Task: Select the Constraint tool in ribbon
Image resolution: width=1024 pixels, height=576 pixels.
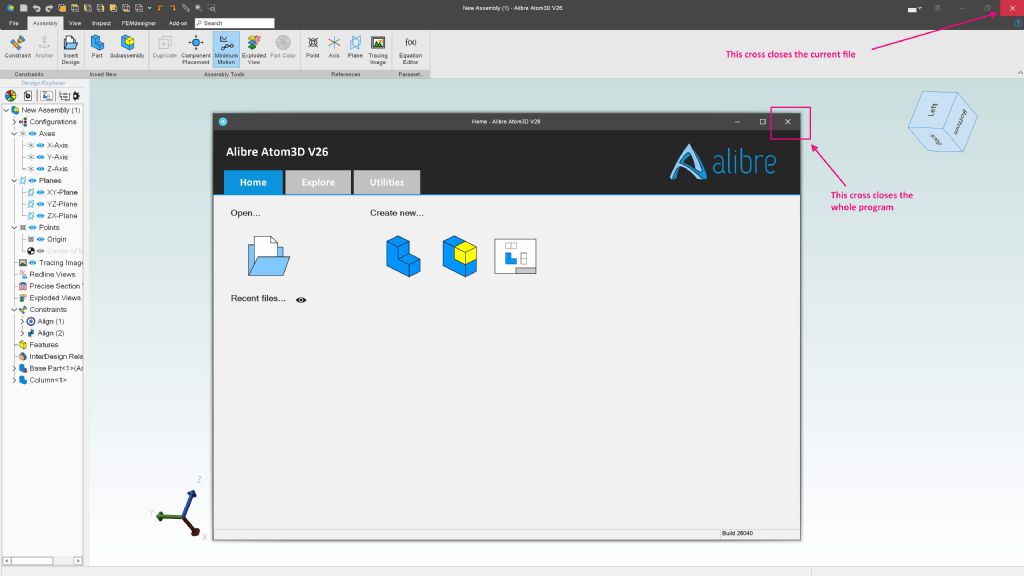Action: (18, 48)
